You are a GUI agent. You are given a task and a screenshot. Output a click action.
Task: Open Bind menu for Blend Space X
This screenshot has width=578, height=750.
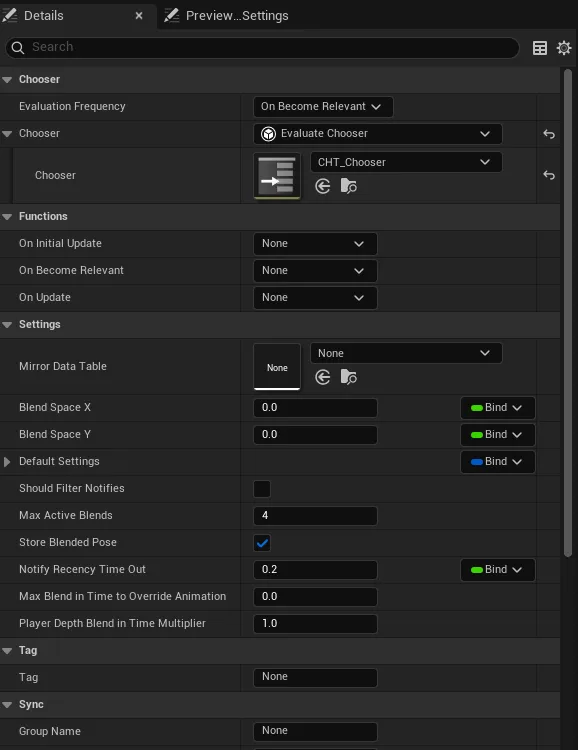click(x=497, y=408)
